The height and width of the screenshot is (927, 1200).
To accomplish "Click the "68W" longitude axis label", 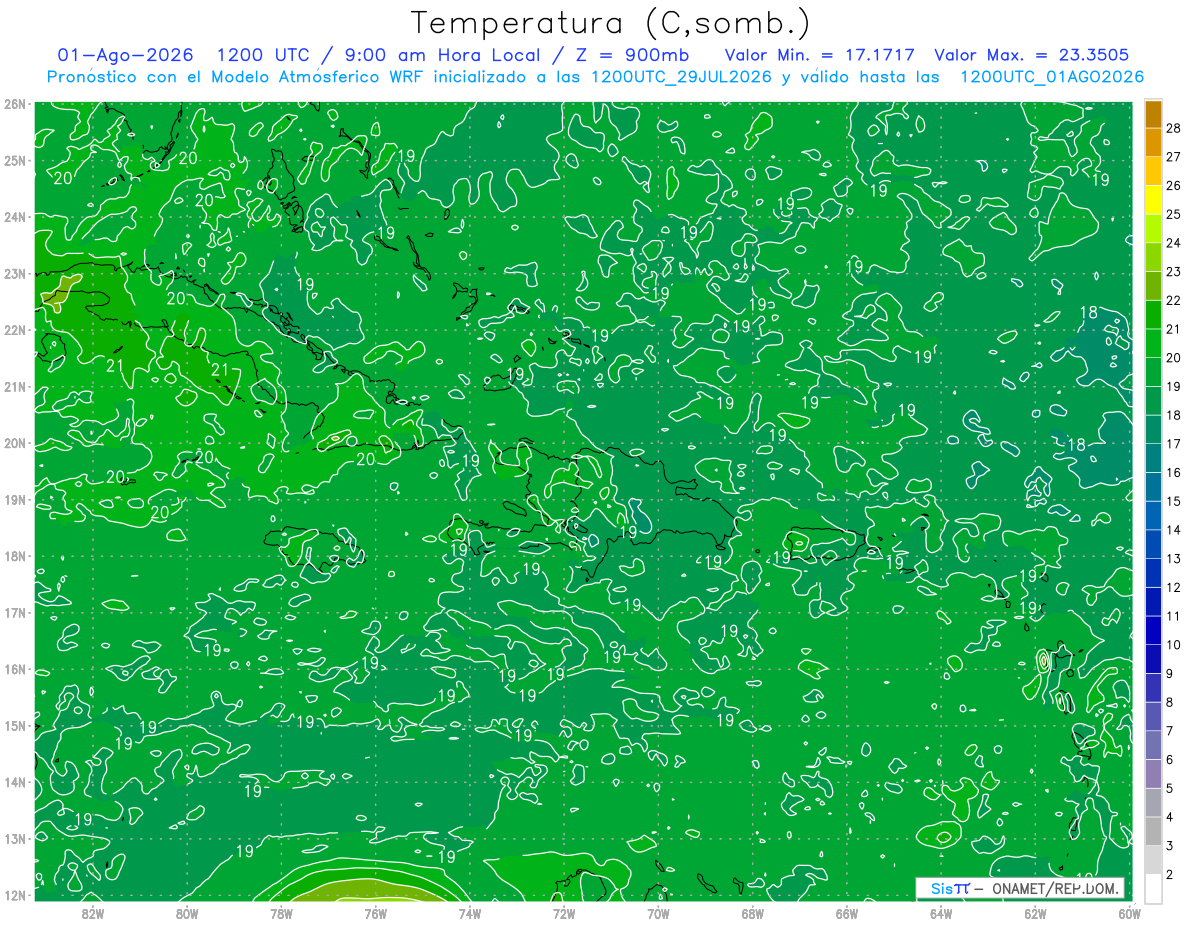I will click(x=753, y=913).
